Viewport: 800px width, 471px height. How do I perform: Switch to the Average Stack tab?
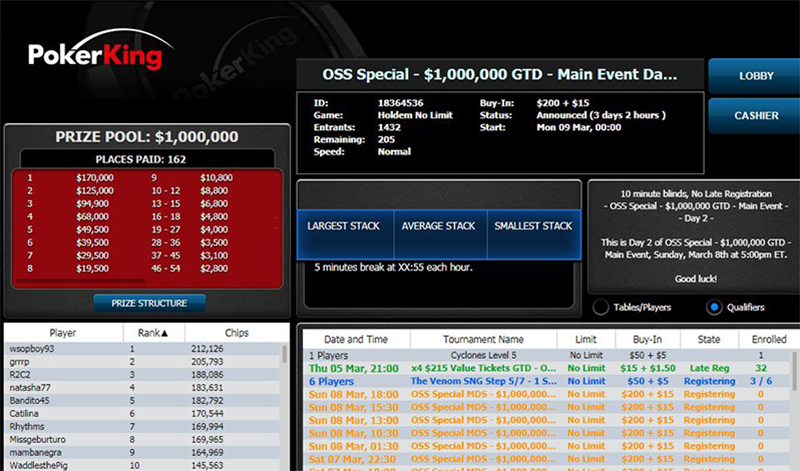click(439, 226)
